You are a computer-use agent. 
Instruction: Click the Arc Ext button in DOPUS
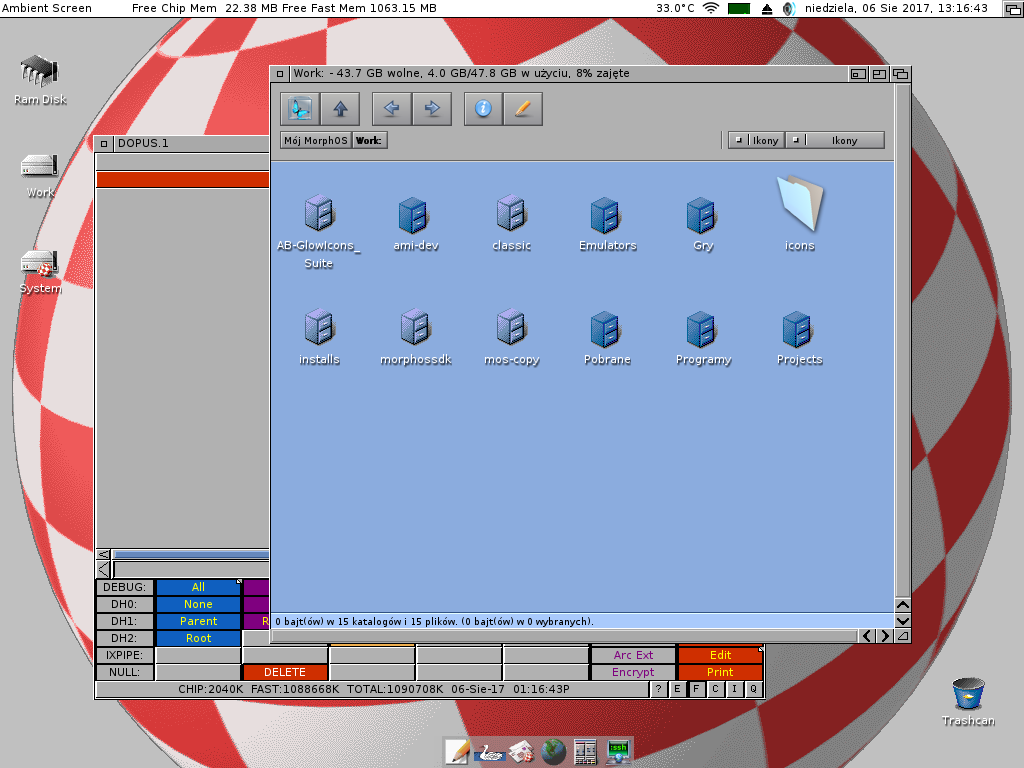(x=633, y=655)
